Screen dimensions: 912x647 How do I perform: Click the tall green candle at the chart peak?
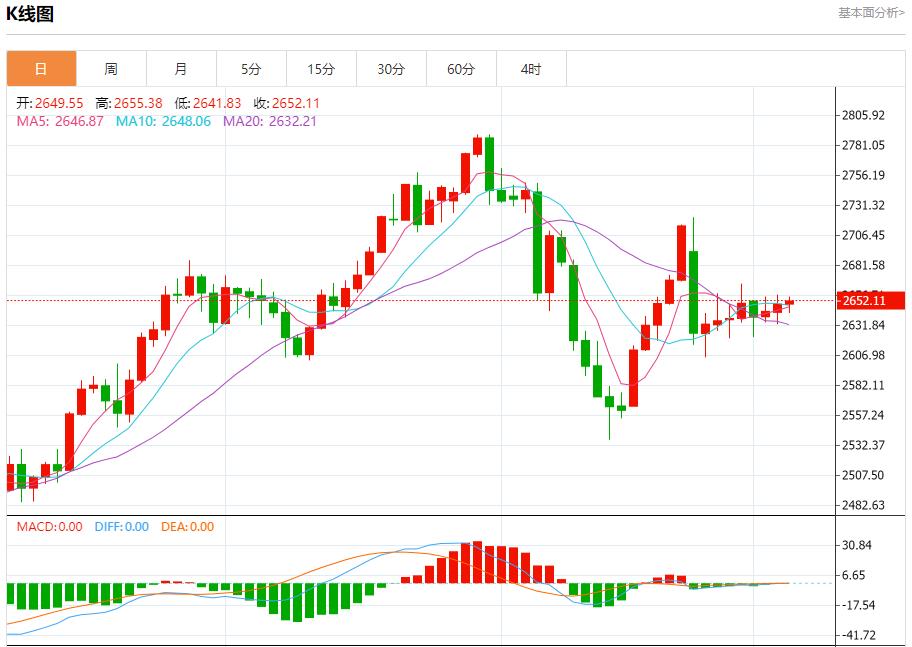489,165
